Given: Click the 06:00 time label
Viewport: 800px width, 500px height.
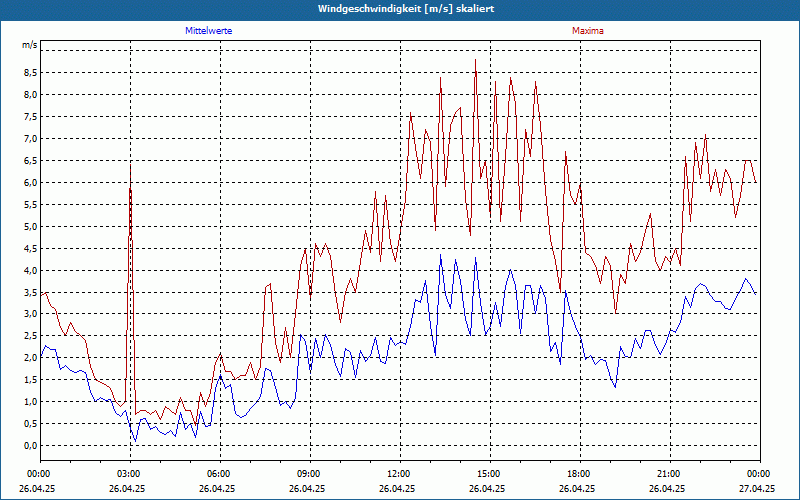Looking at the screenshot, I should click(x=220, y=474).
